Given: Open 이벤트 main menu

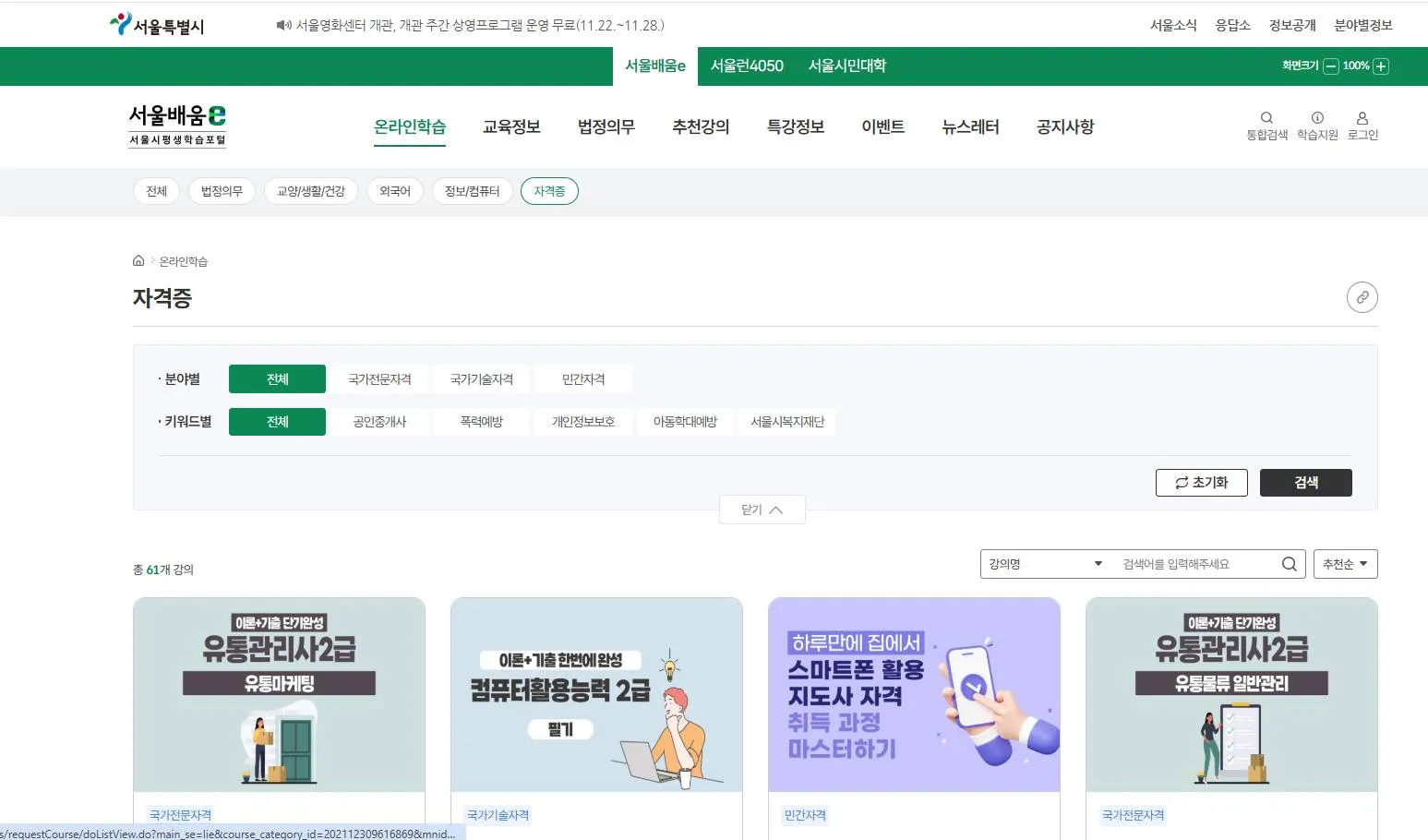Looking at the screenshot, I should click(883, 127).
